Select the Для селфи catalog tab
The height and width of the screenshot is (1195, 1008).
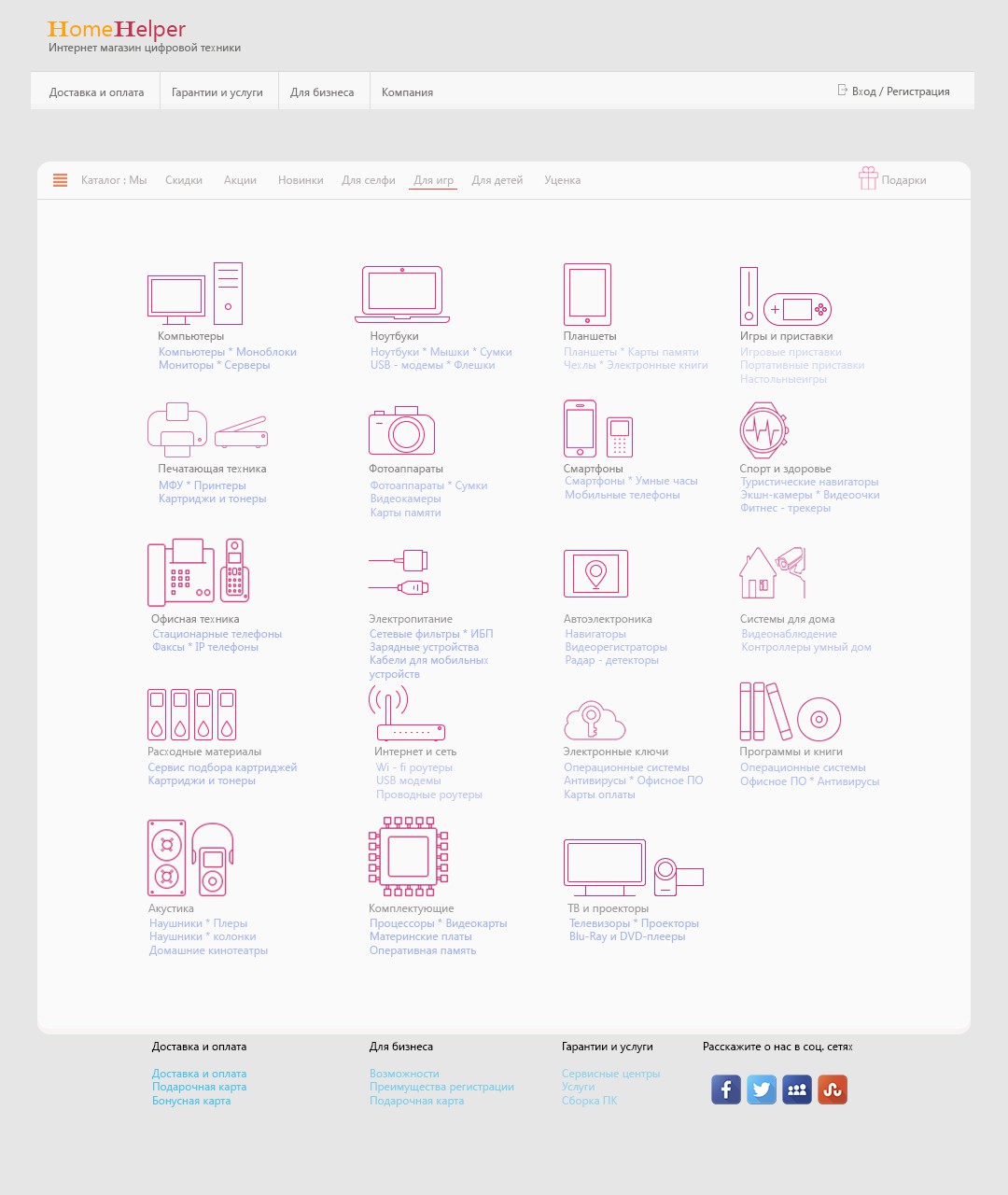pyautogui.click(x=369, y=180)
